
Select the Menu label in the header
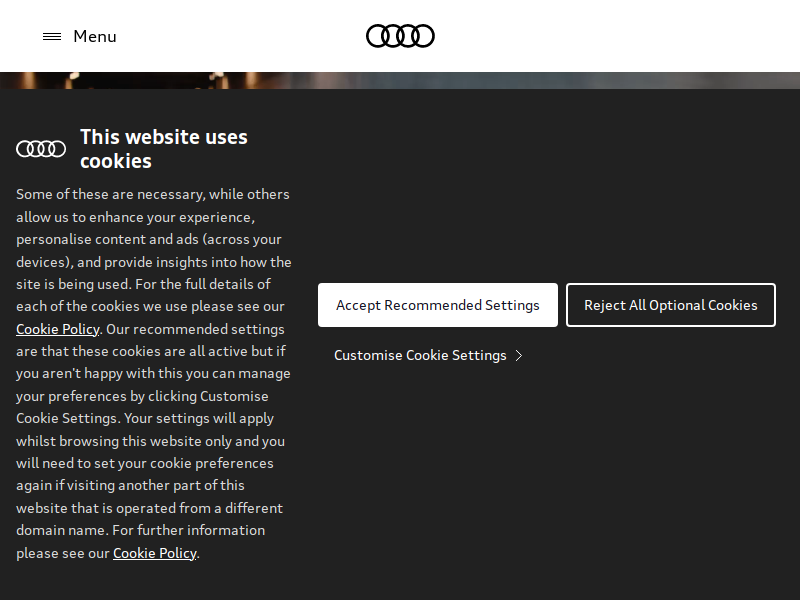[x=95, y=36]
